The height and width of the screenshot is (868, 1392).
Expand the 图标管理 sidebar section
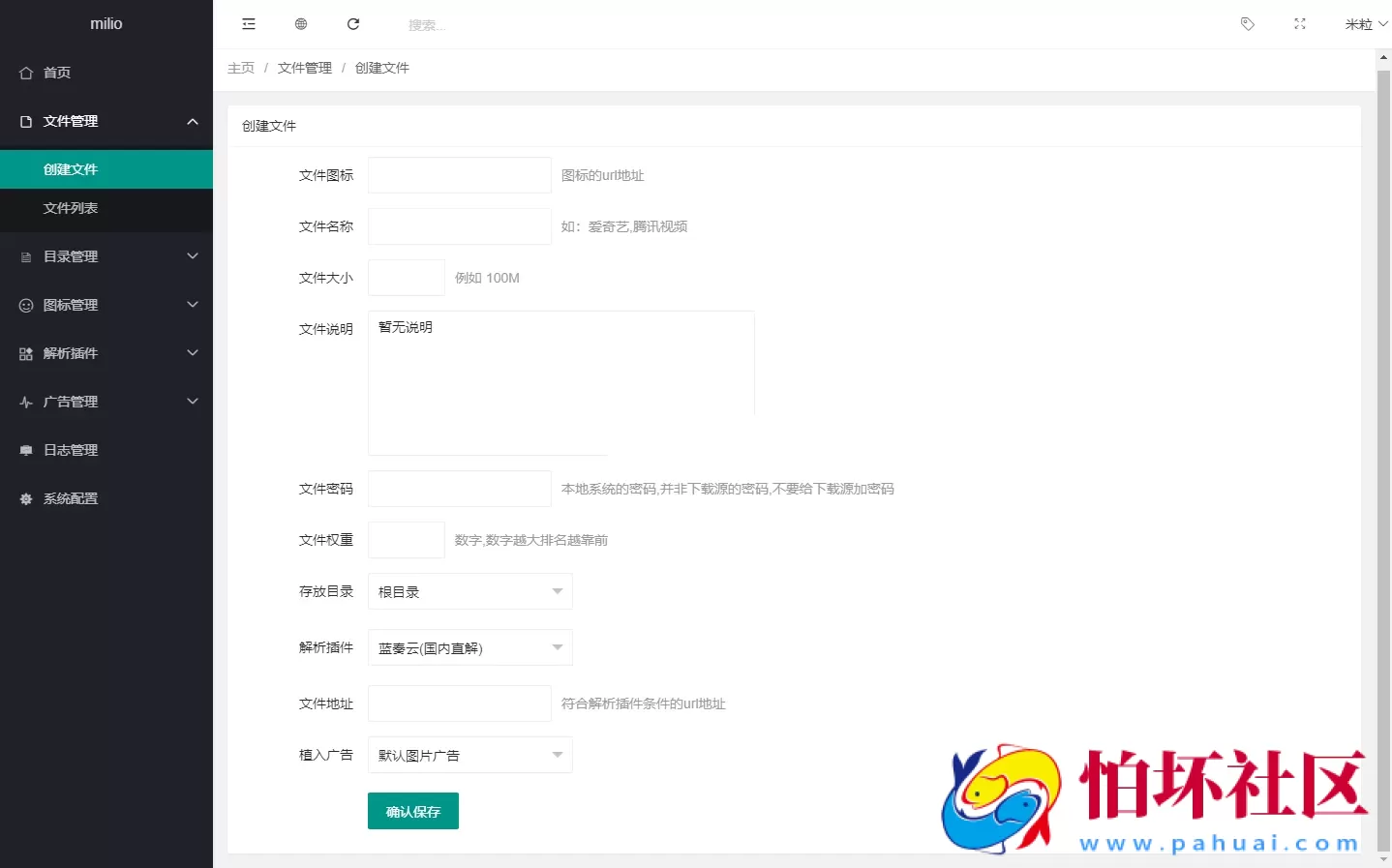coord(106,305)
